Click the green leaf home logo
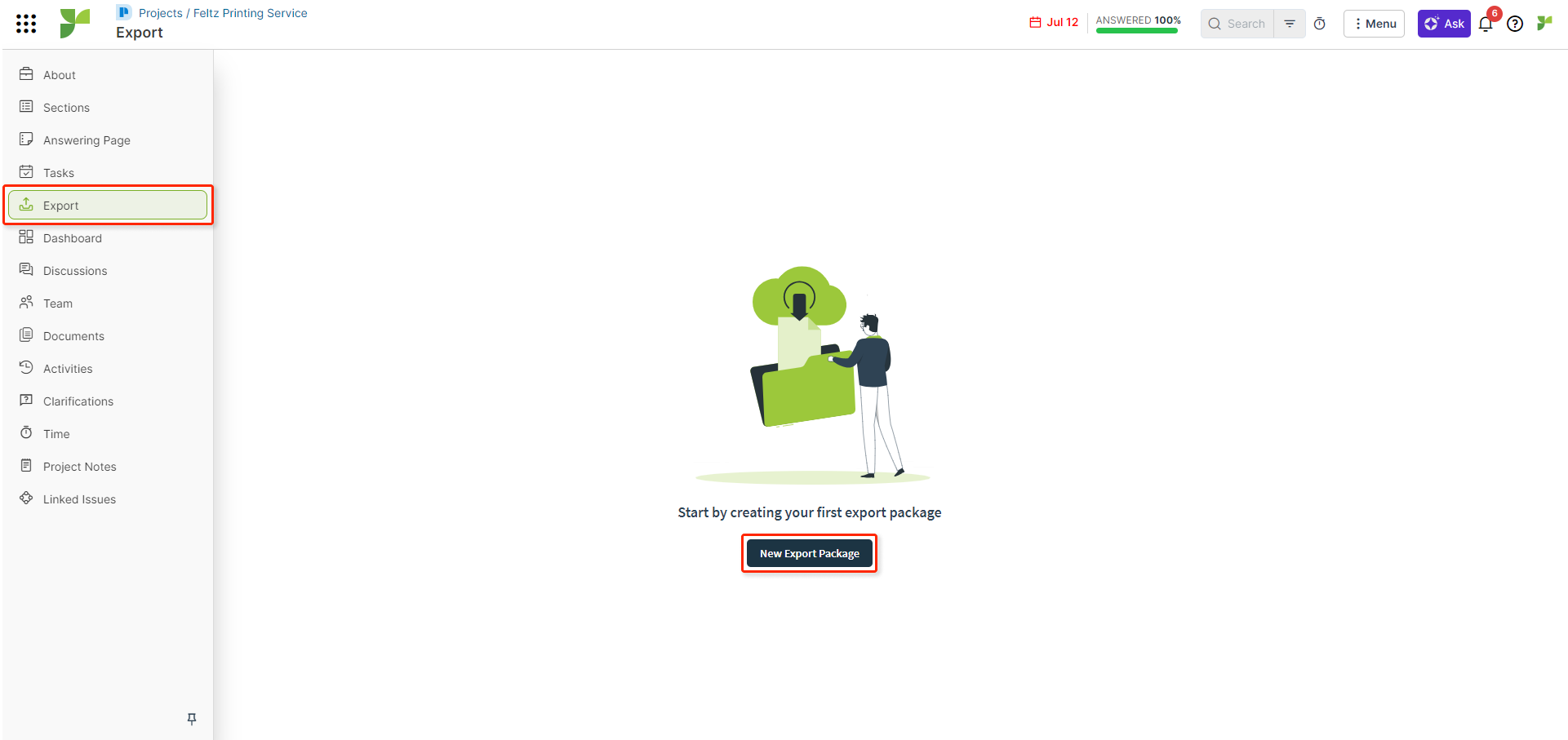 point(74,24)
